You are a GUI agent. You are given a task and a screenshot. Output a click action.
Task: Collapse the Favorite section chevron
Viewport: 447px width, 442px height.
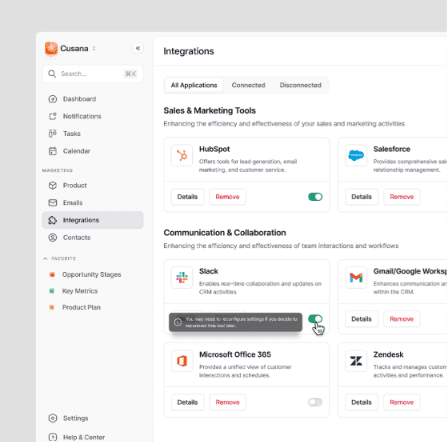coord(45,258)
